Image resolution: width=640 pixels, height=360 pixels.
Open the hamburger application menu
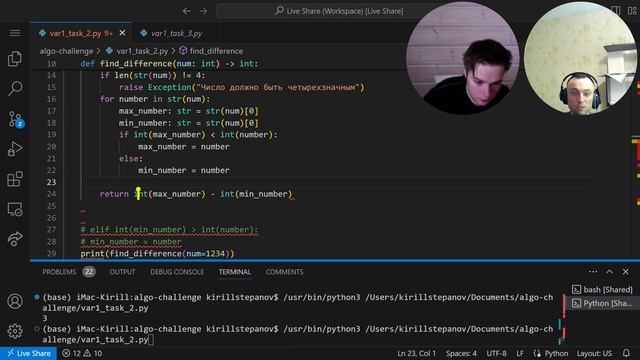[15, 33]
